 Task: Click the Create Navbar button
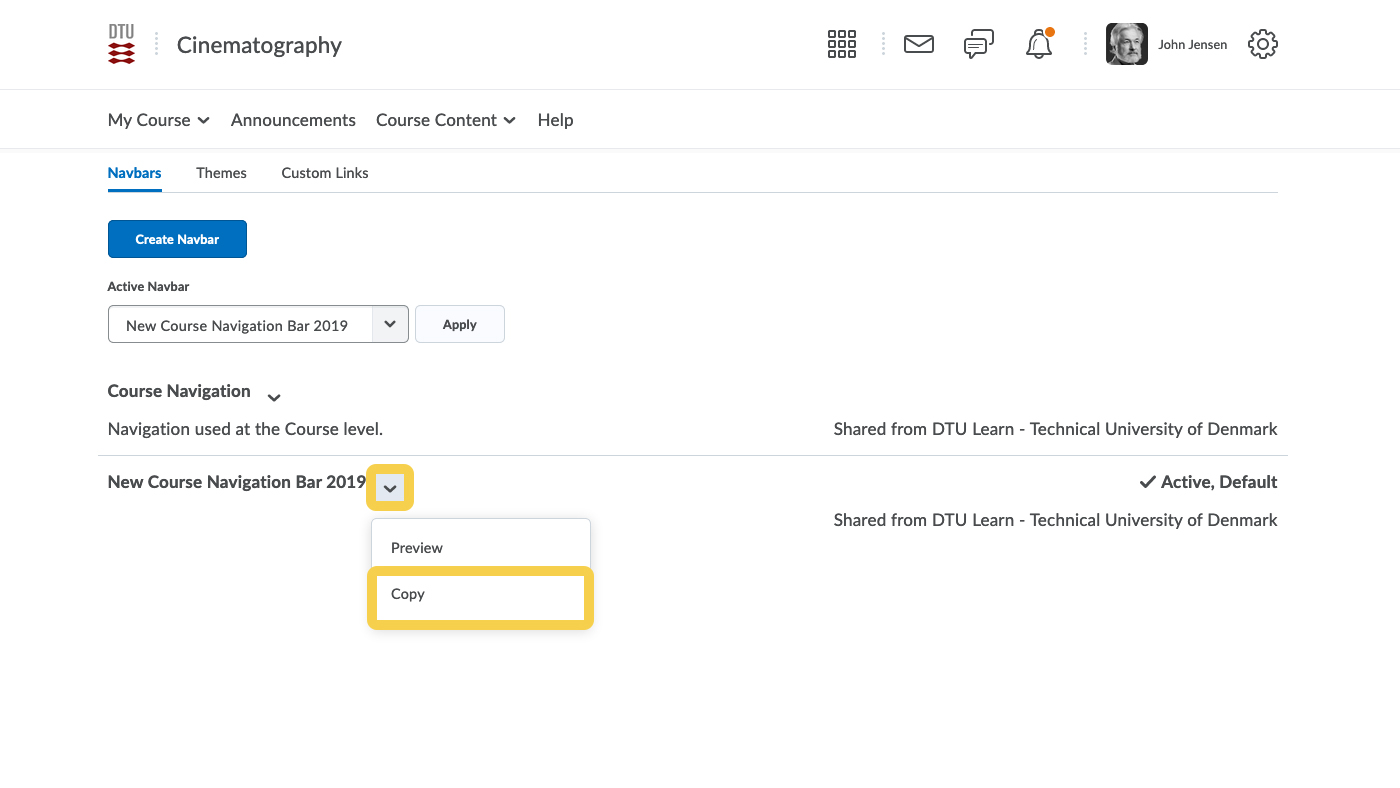click(177, 239)
